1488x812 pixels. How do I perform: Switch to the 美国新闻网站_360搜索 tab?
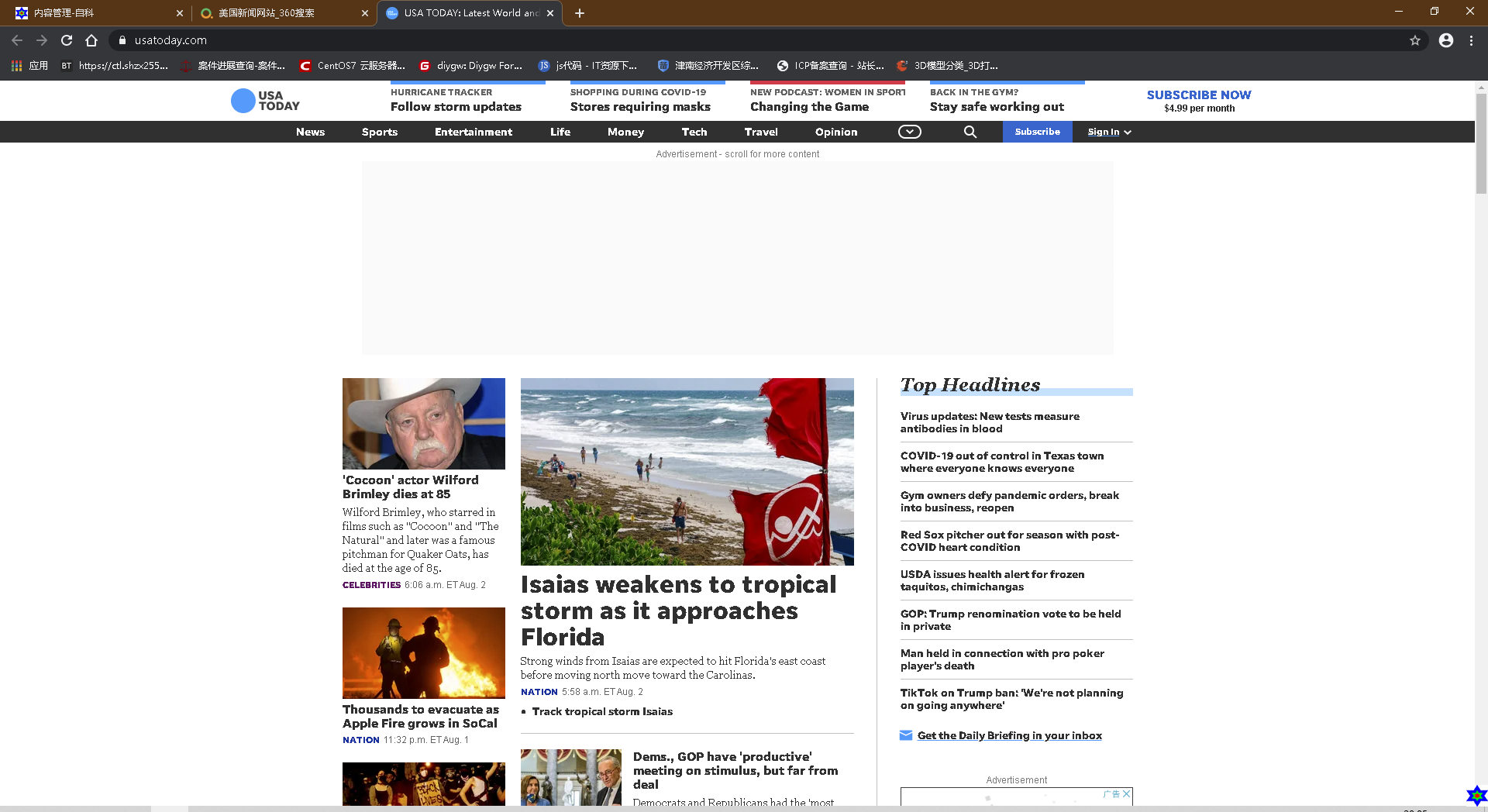click(284, 13)
